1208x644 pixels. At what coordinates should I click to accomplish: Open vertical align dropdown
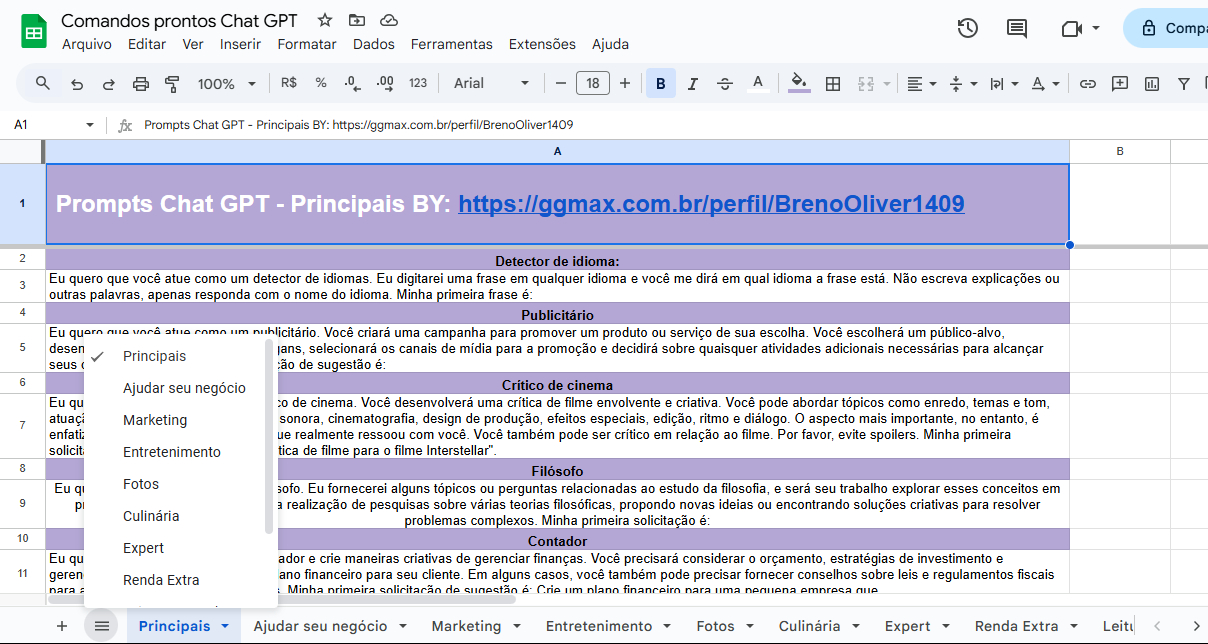(962, 84)
